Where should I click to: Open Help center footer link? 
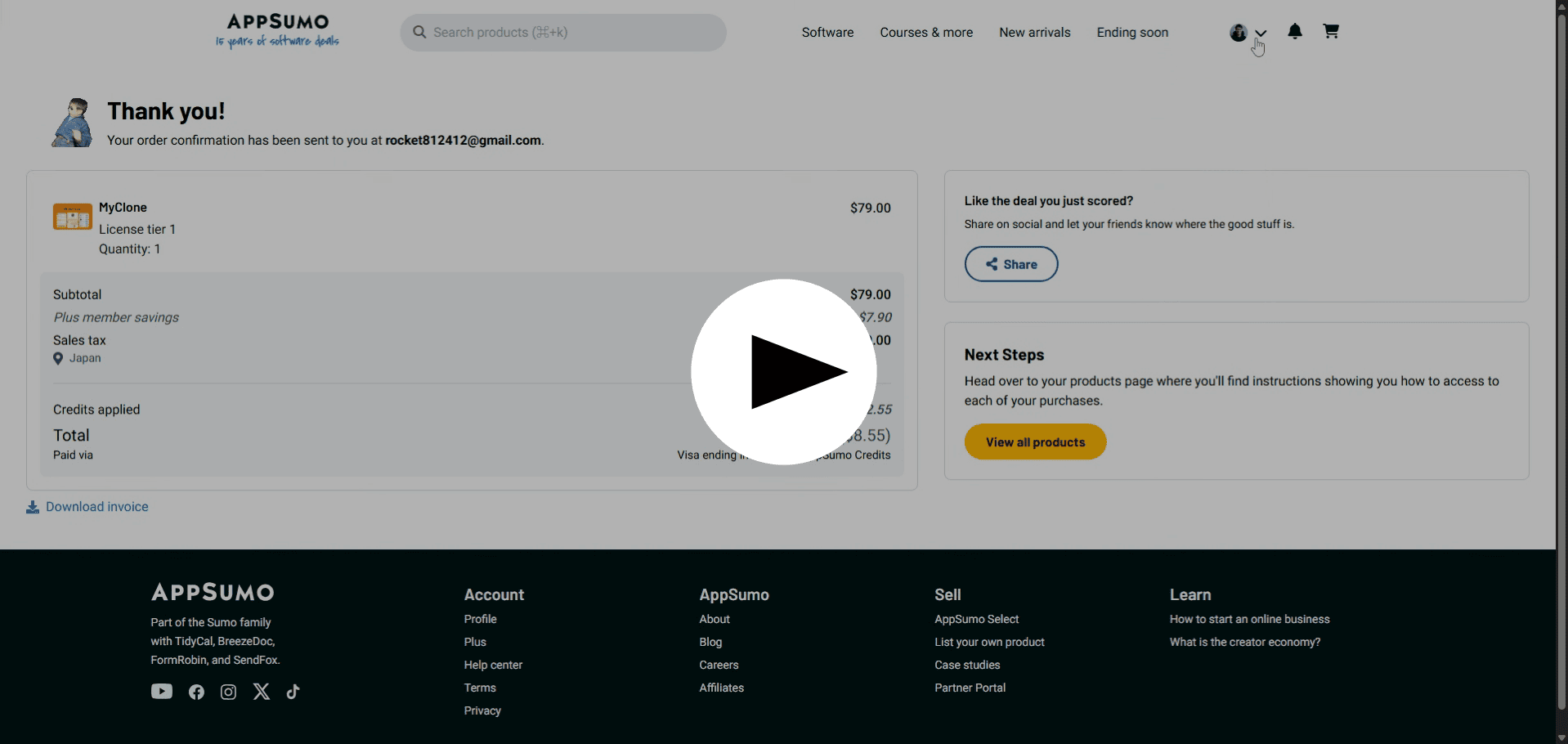coord(493,666)
